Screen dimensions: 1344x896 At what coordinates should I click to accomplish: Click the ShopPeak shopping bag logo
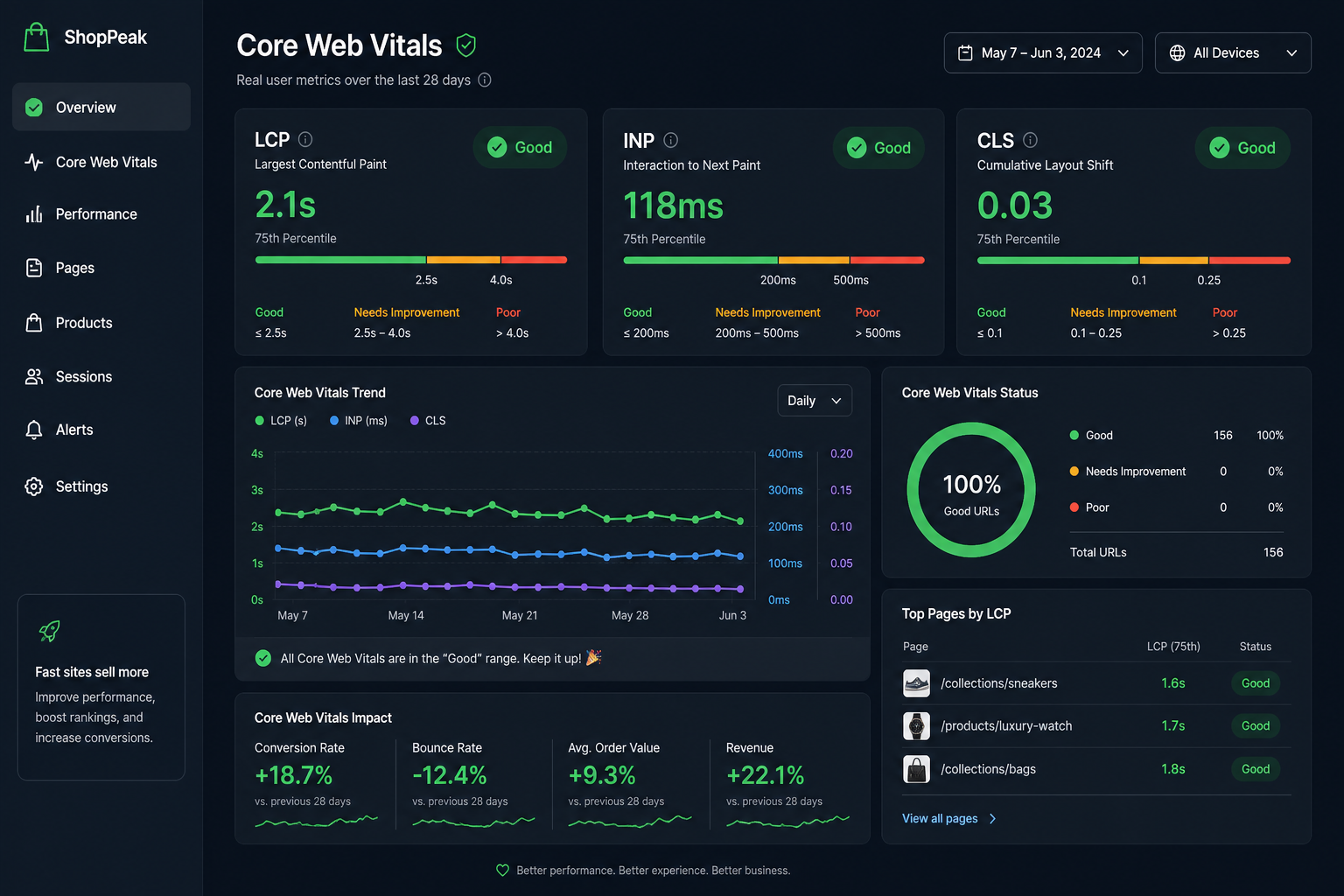coord(36,37)
